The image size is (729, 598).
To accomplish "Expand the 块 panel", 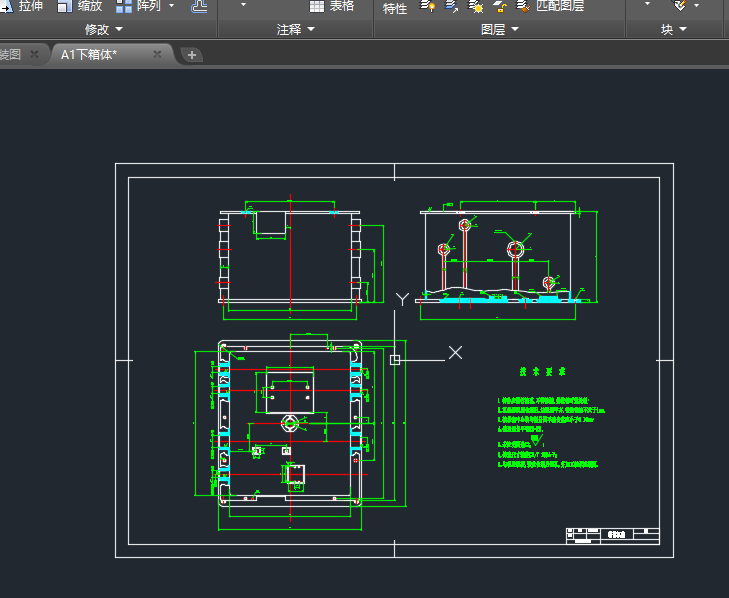I will (673, 30).
